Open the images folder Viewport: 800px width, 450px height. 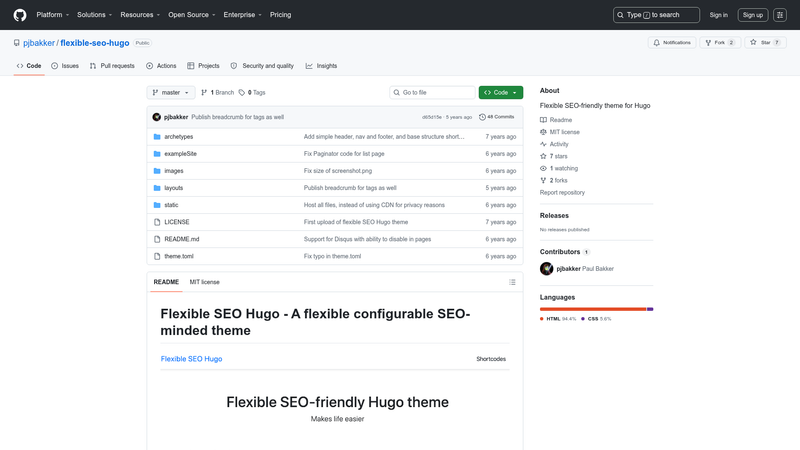173,171
